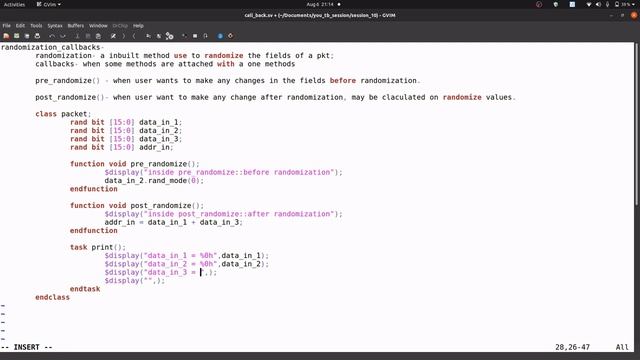The width and height of the screenshot is (640, 360).
Task: Paste from clipboard via toolbar icon
Action: pyautogui.click(x=98, y=36)
